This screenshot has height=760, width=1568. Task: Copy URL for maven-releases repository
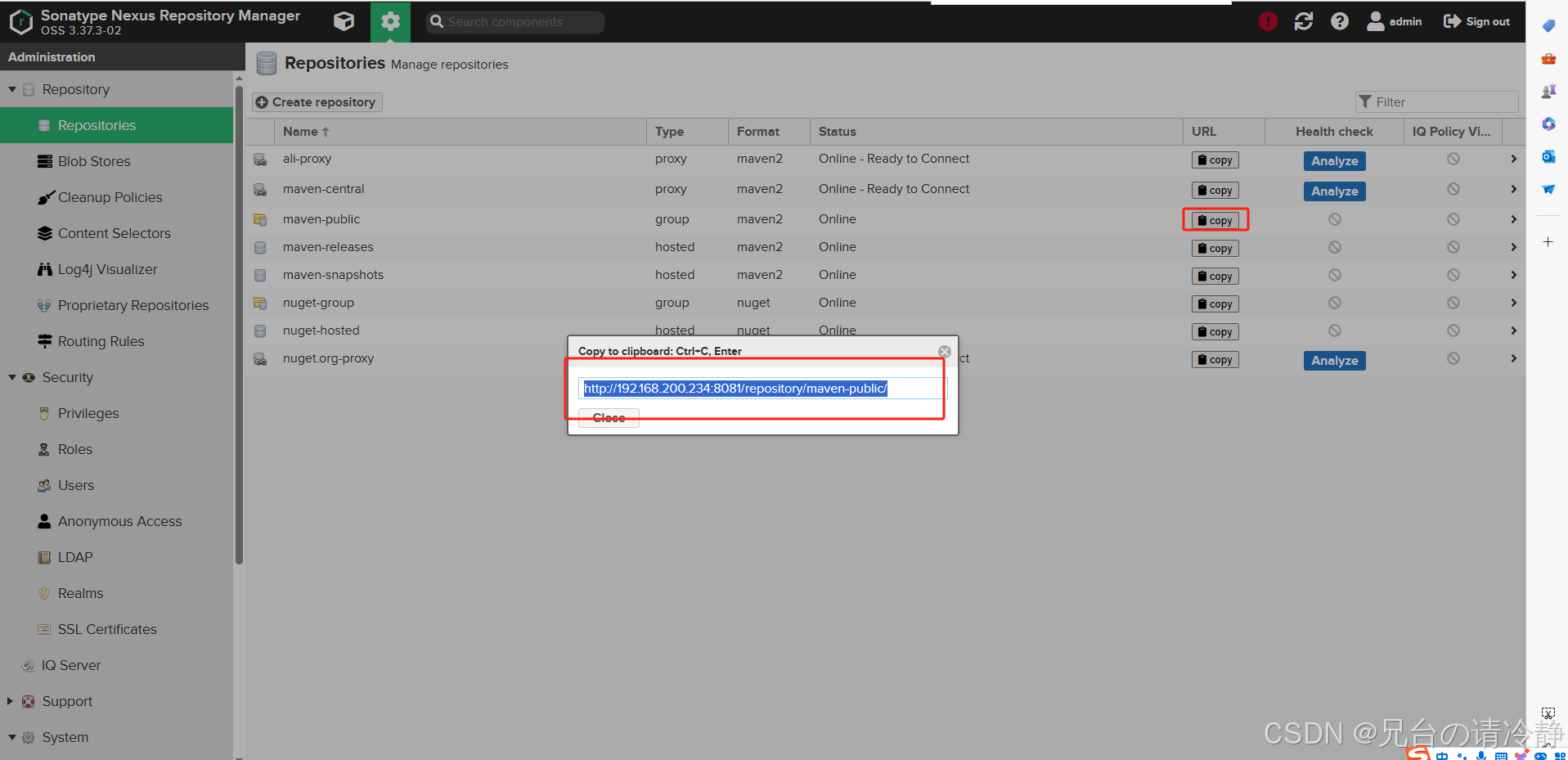1215,249
